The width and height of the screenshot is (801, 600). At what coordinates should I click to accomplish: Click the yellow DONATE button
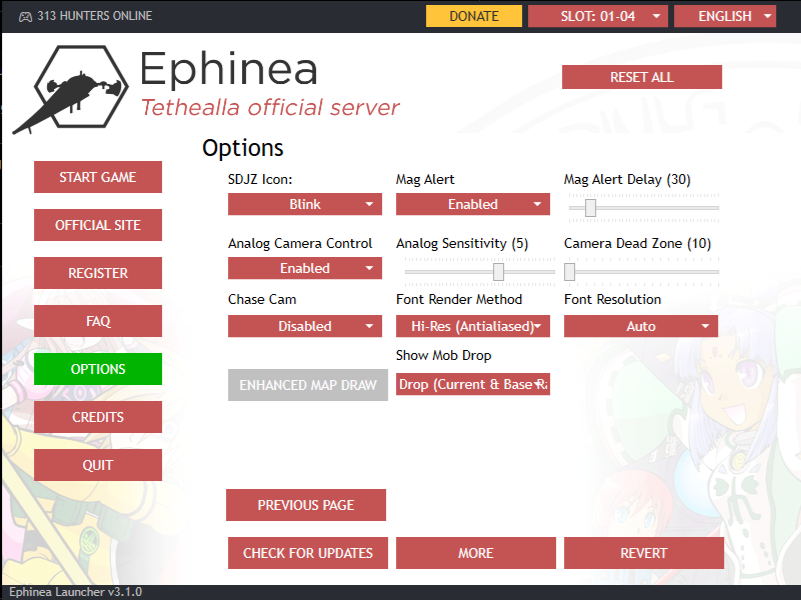(474, 16)
